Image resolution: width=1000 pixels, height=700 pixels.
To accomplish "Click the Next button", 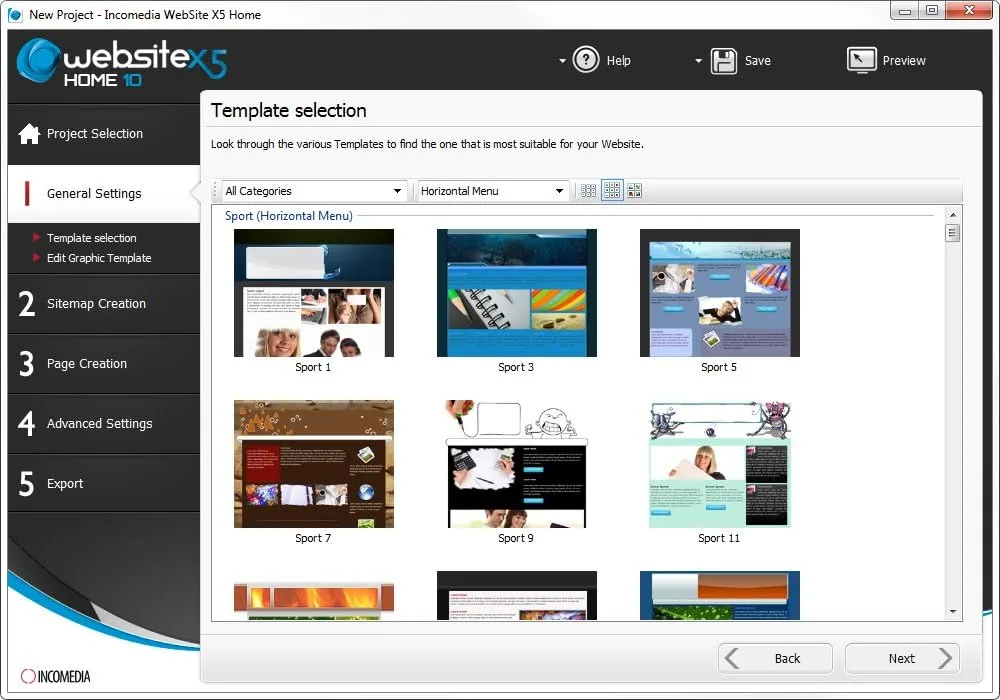I will 901,658.
